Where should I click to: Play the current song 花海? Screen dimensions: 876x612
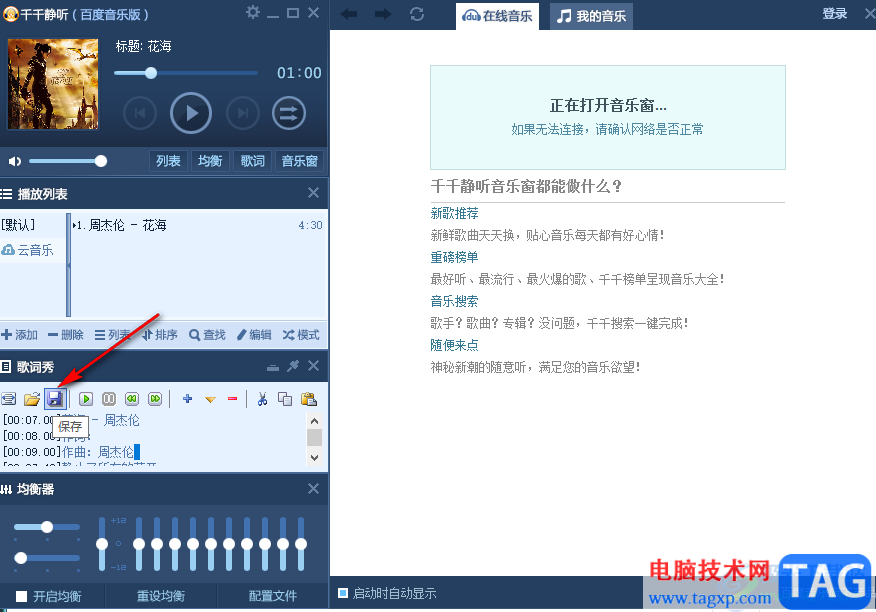(x=191, y=113)
